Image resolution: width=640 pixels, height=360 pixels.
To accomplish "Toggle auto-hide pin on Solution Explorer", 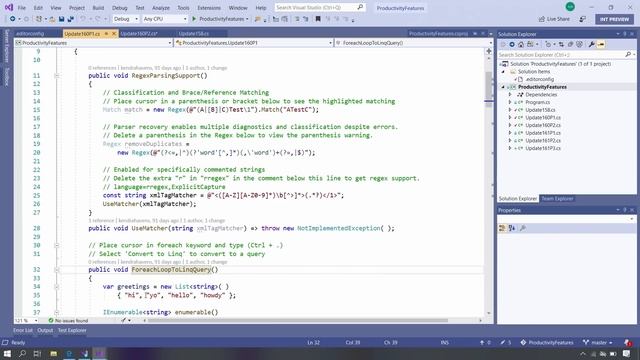I will click(x=624, y=34).
